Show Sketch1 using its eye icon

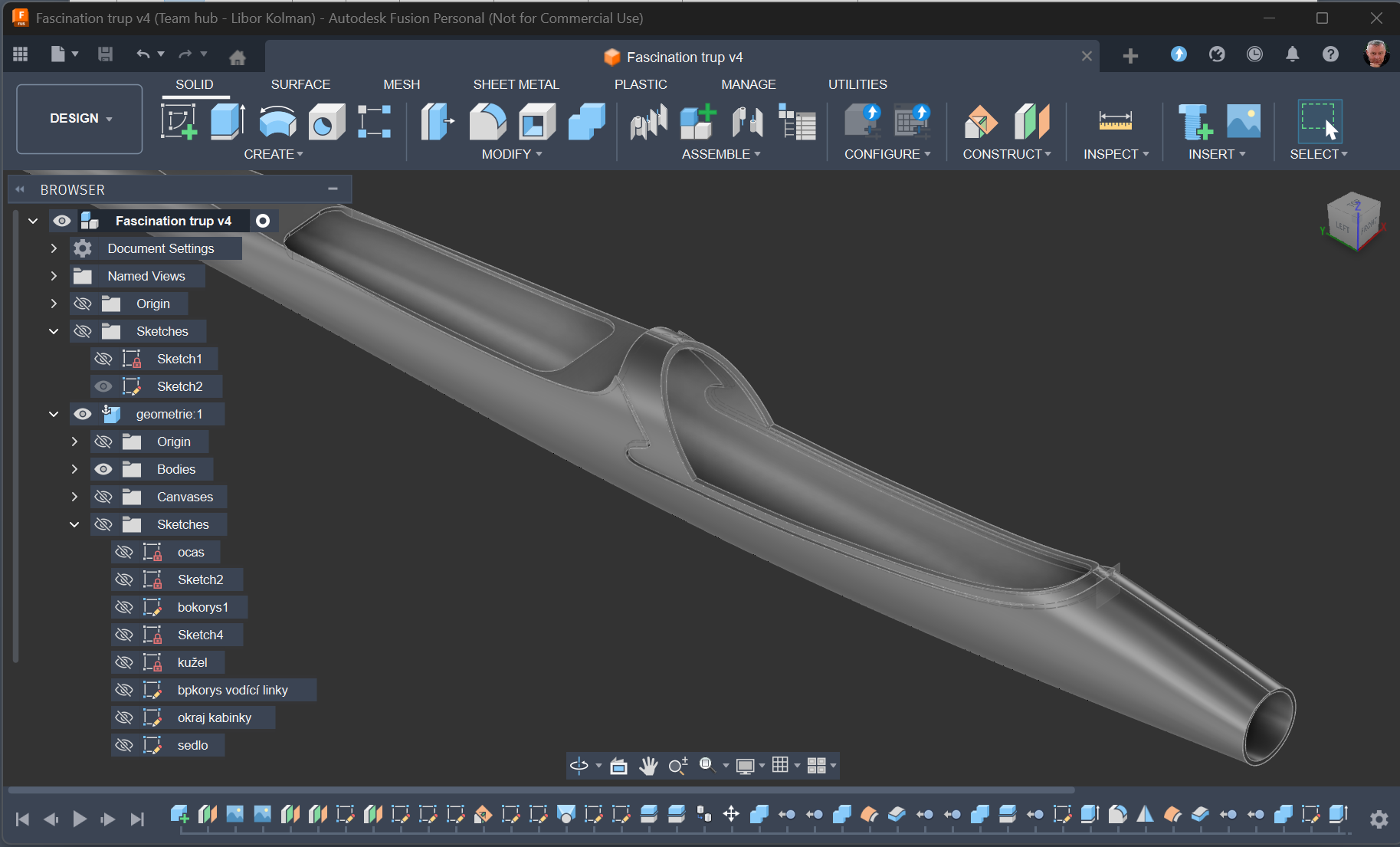pyautogui.click(x=103, y=359)
